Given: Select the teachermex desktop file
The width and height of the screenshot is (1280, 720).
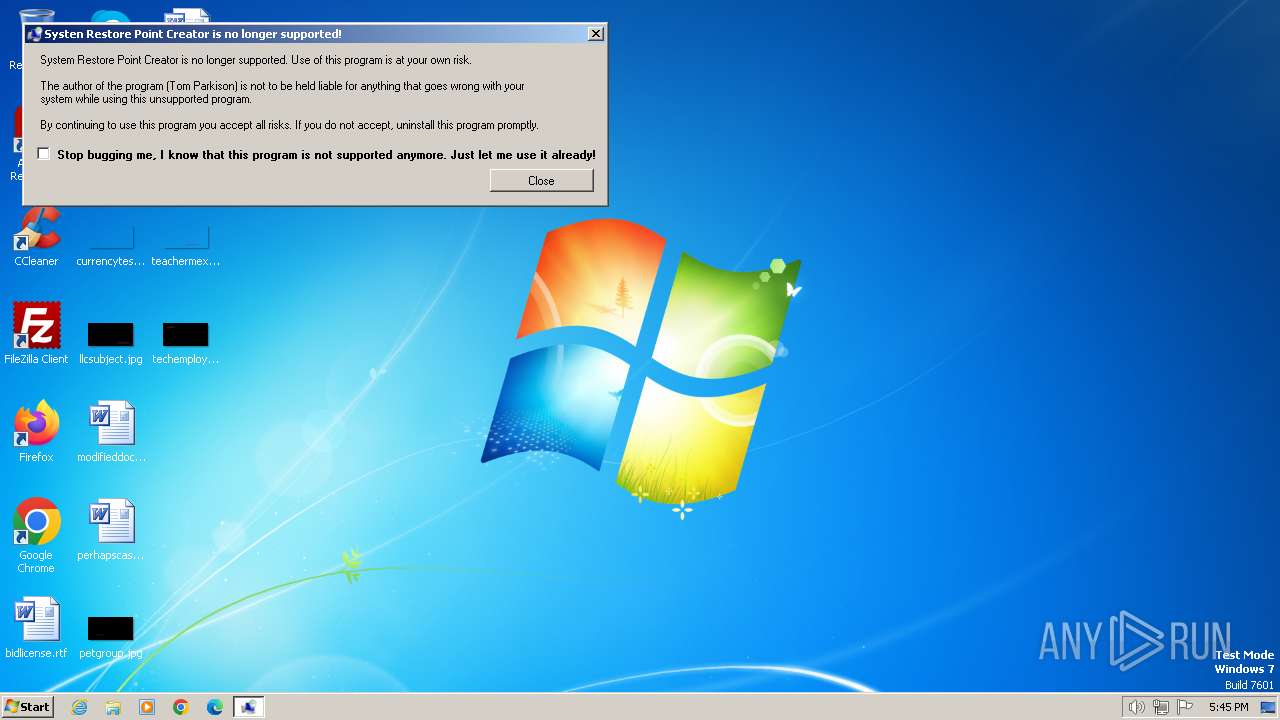Looking at the screenshot, I should [186, 246].
